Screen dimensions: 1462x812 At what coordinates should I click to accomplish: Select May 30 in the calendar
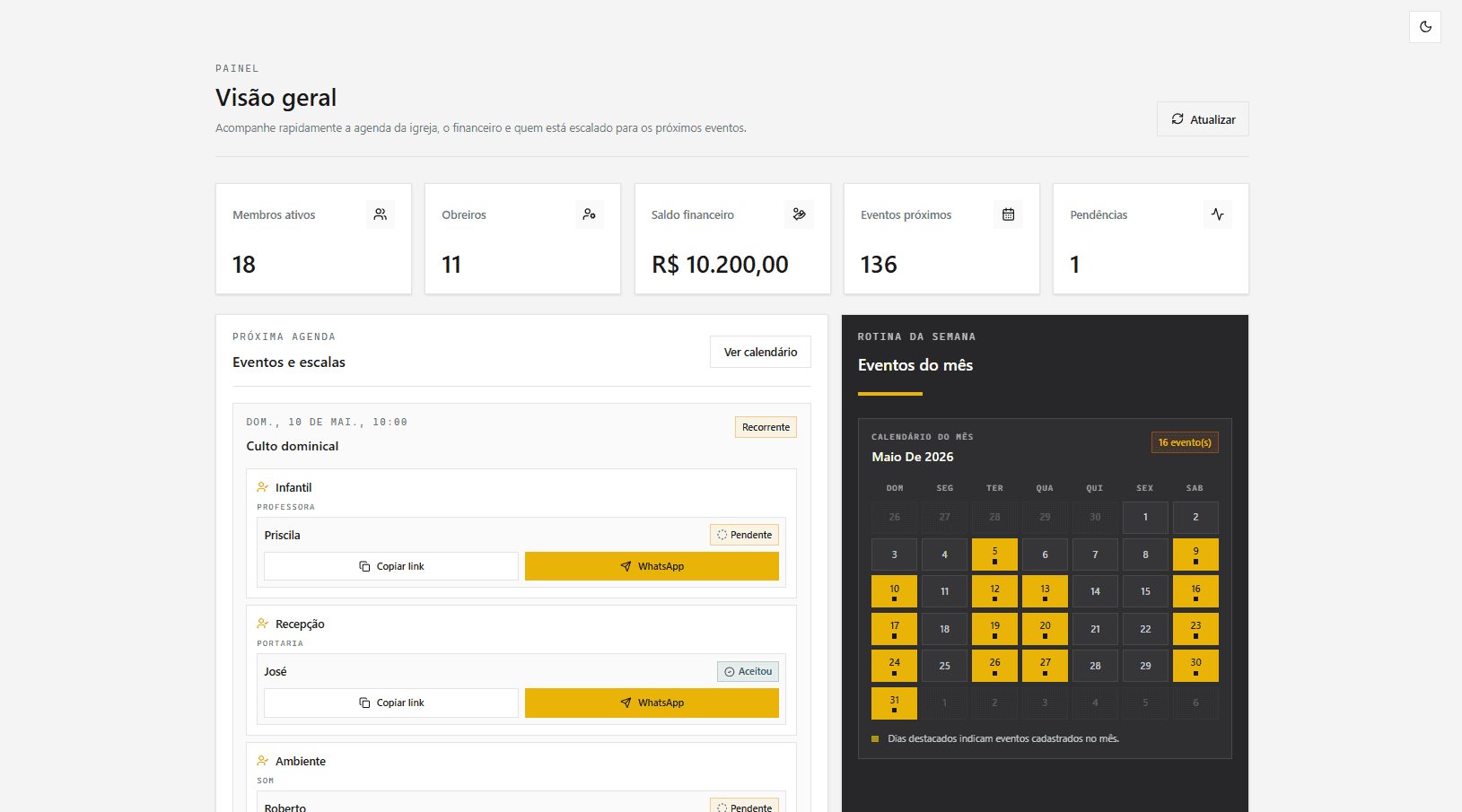(1195, 666)
